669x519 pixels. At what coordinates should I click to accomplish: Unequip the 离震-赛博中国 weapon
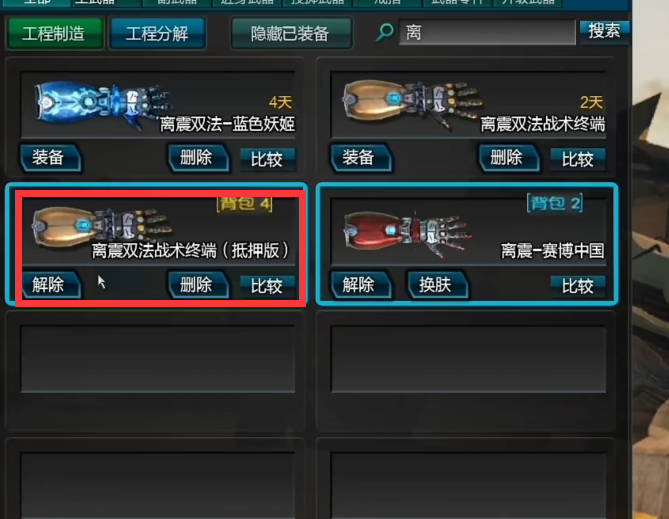(361, 284)
